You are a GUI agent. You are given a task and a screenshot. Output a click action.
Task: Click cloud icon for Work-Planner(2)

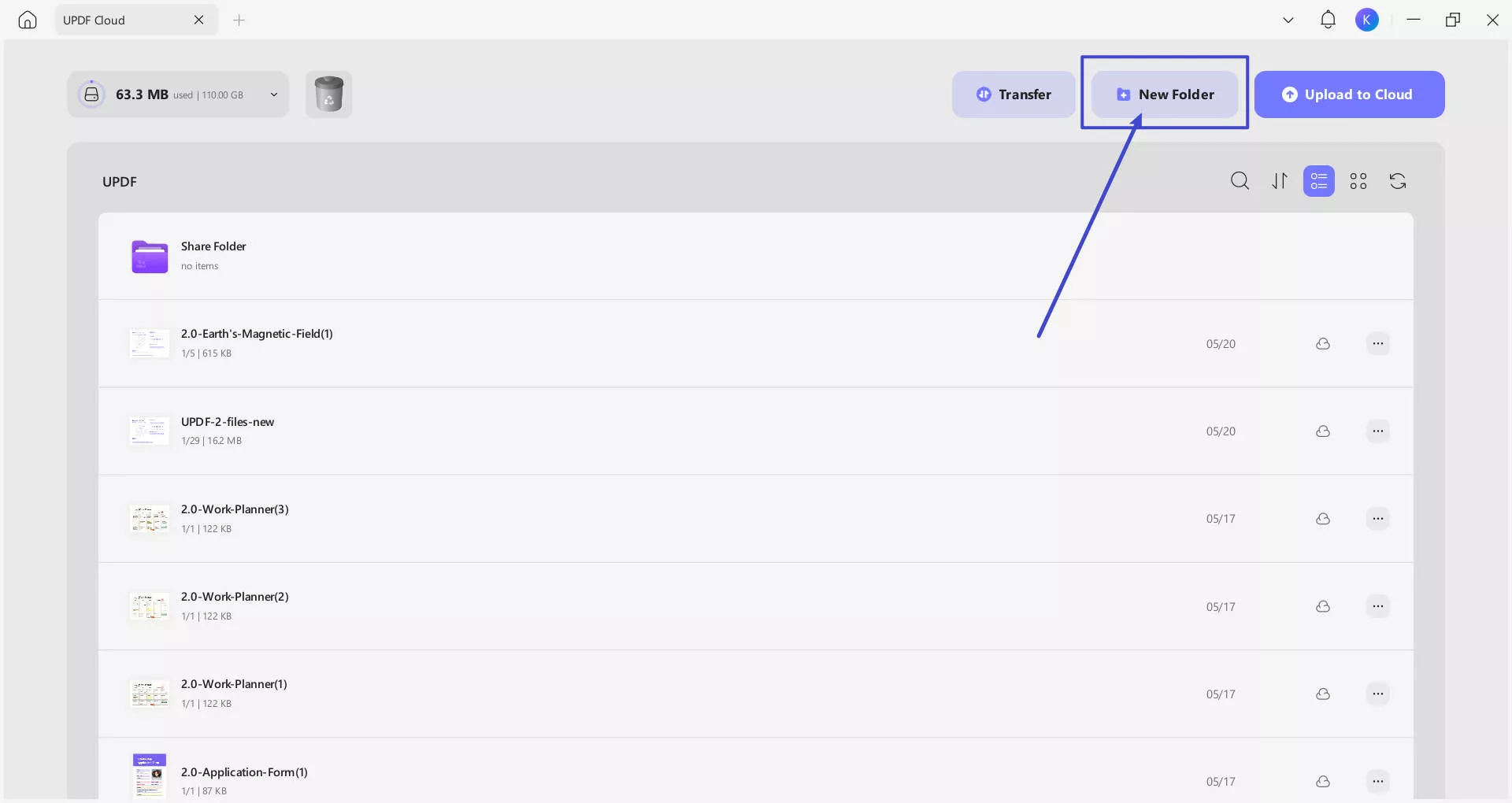(1323, 606)
